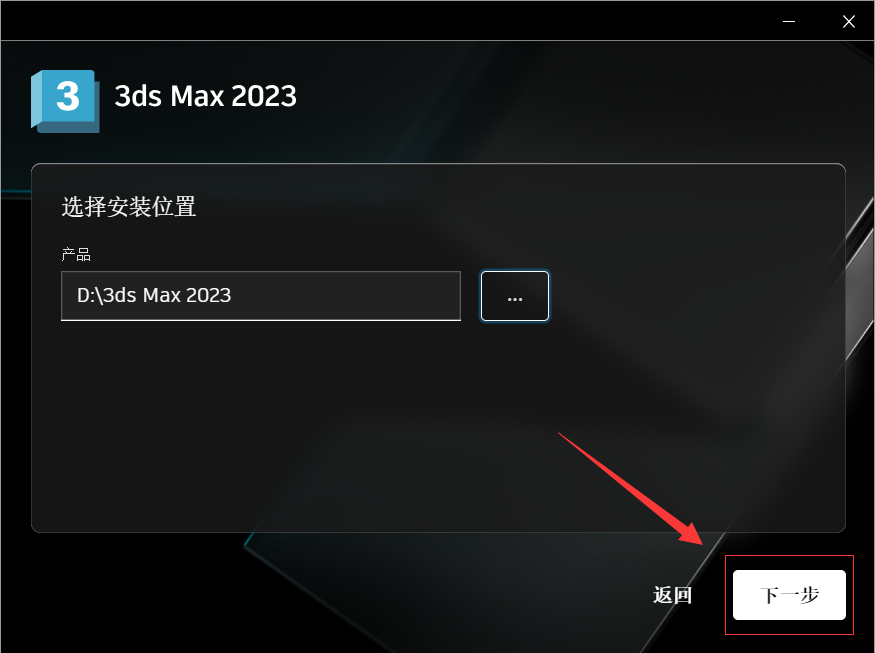Viewport: 875px width, 653px height.
Task: Click the 3ds Max cube logo icon
Action: click(65, 101)
